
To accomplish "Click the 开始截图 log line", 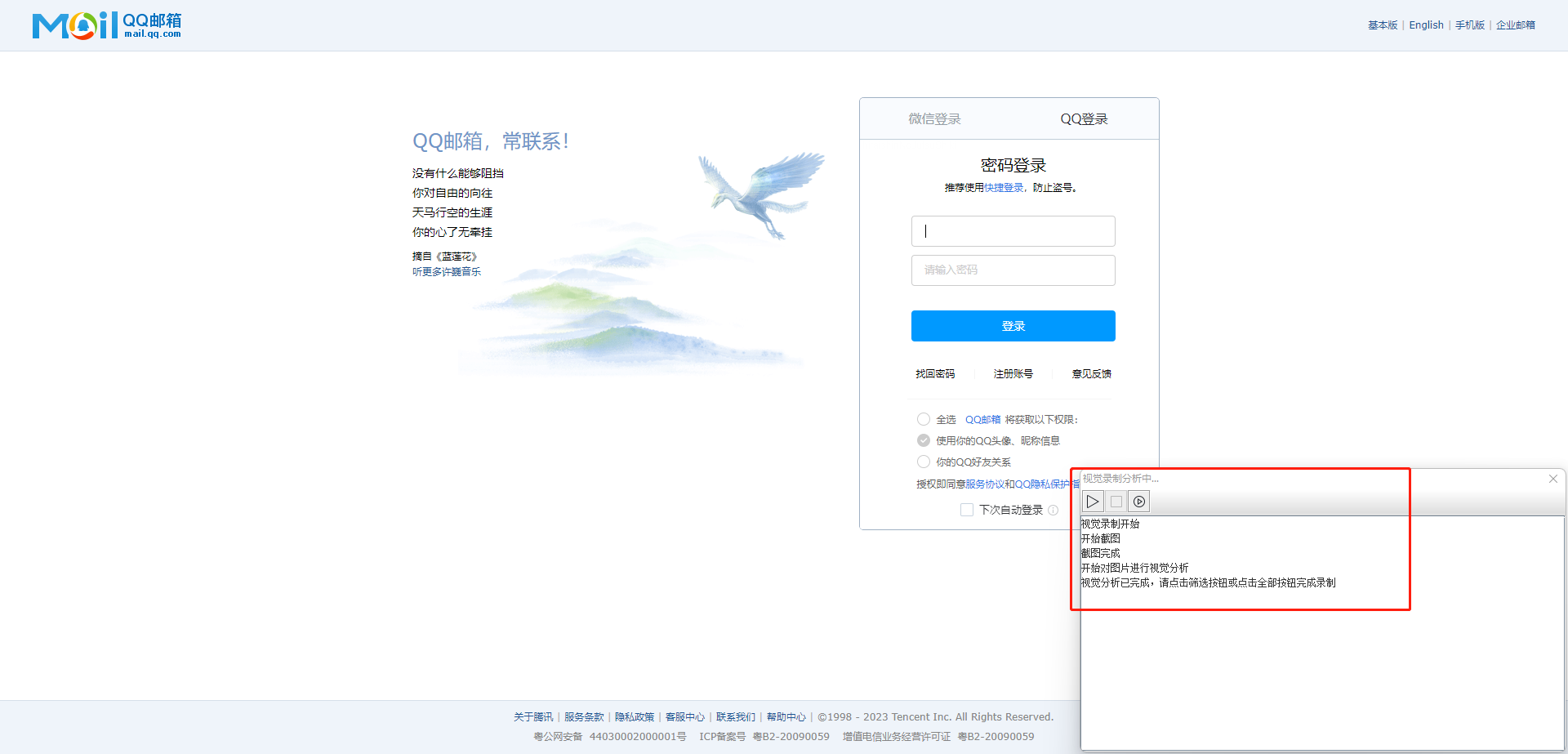I will tap(1101, 539).
